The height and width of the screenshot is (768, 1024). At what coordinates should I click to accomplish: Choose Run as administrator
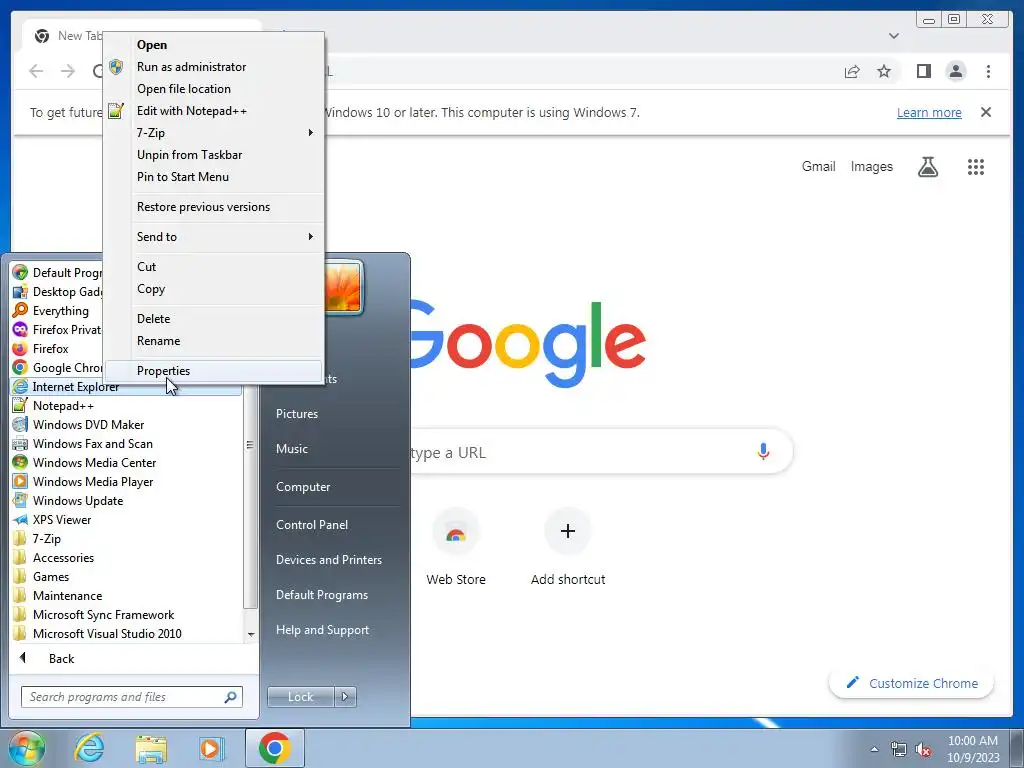(x=214, y=67)
